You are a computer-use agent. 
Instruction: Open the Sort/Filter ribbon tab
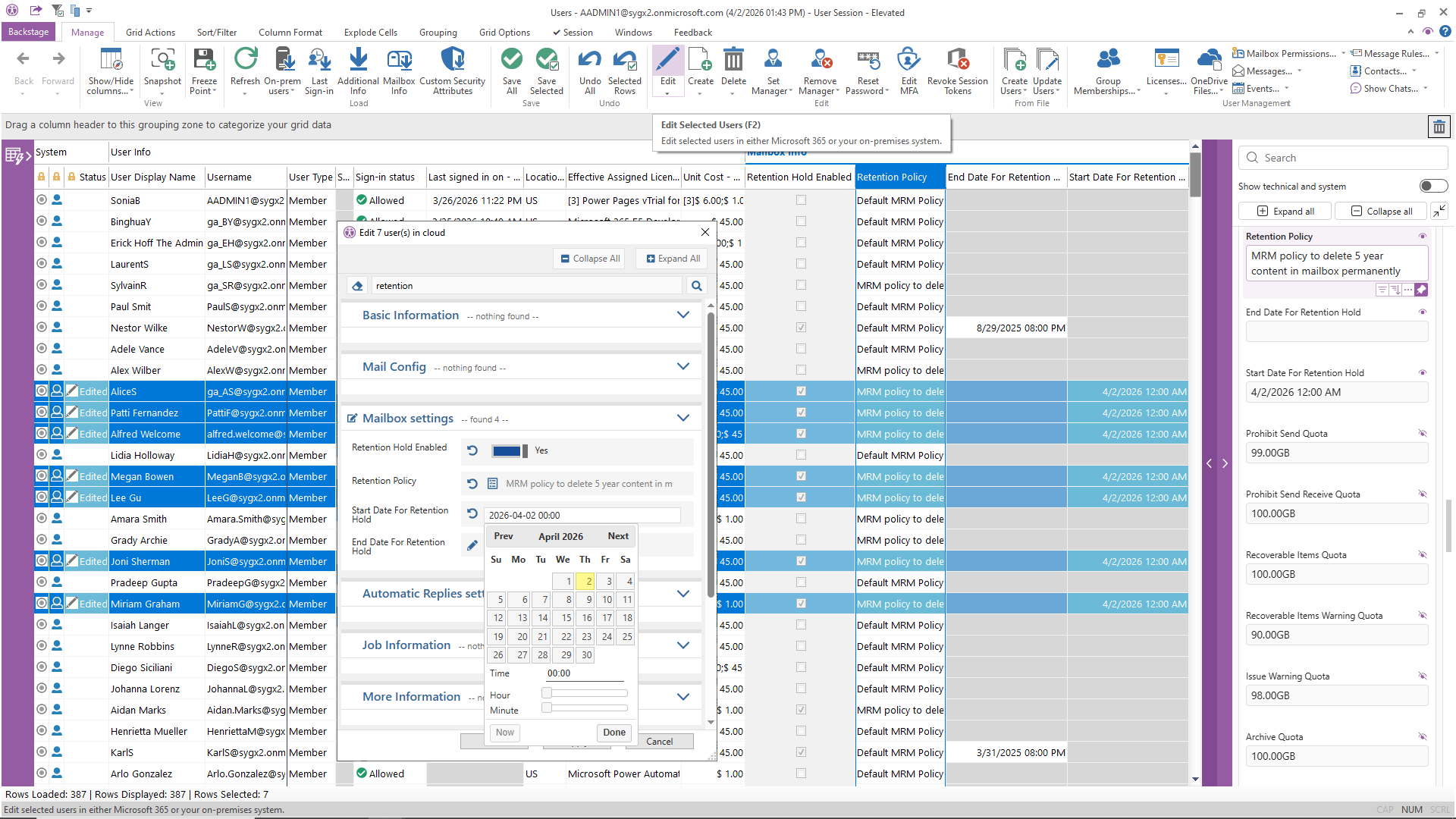pos(217,33)
